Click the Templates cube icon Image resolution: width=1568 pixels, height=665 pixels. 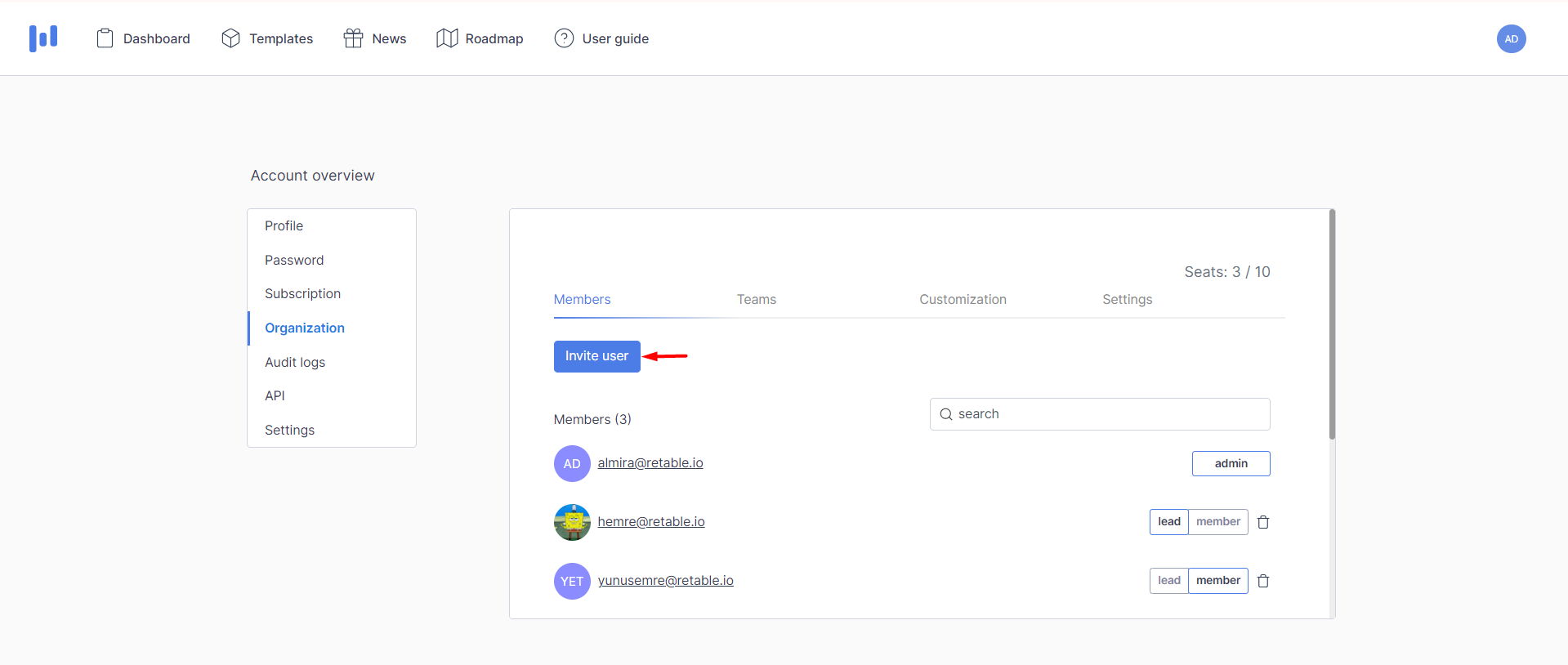(x=230, y=38)
